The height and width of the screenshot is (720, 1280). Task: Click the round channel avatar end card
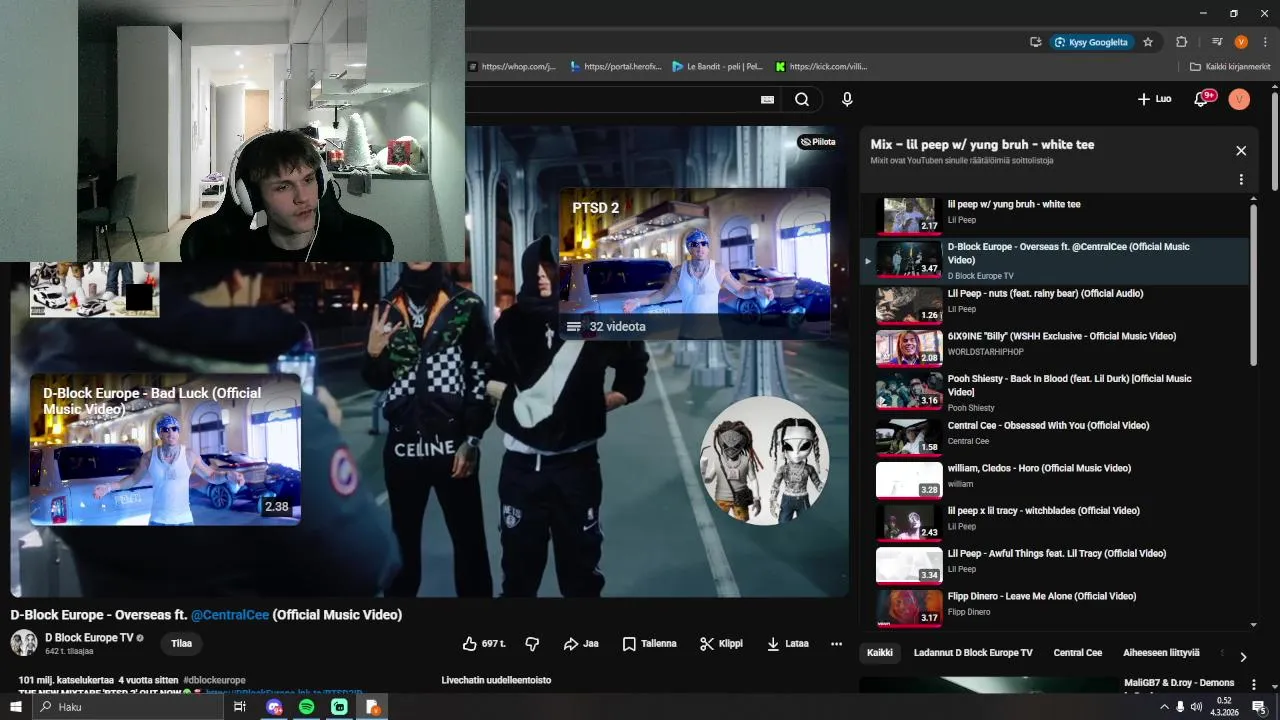click(765, 461)
